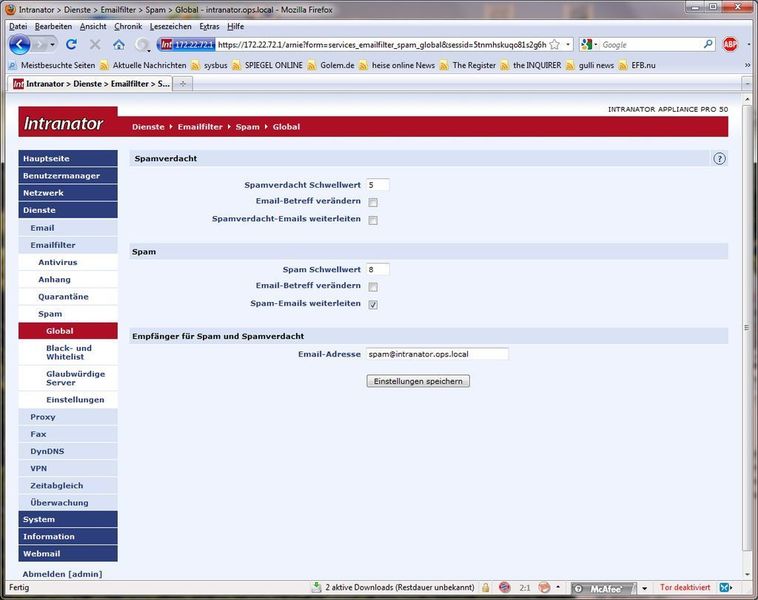Click the Spamverdacht Schwellwert field
Image resolution: width=758 pixels, height=600 pixels.
(378, 185)
